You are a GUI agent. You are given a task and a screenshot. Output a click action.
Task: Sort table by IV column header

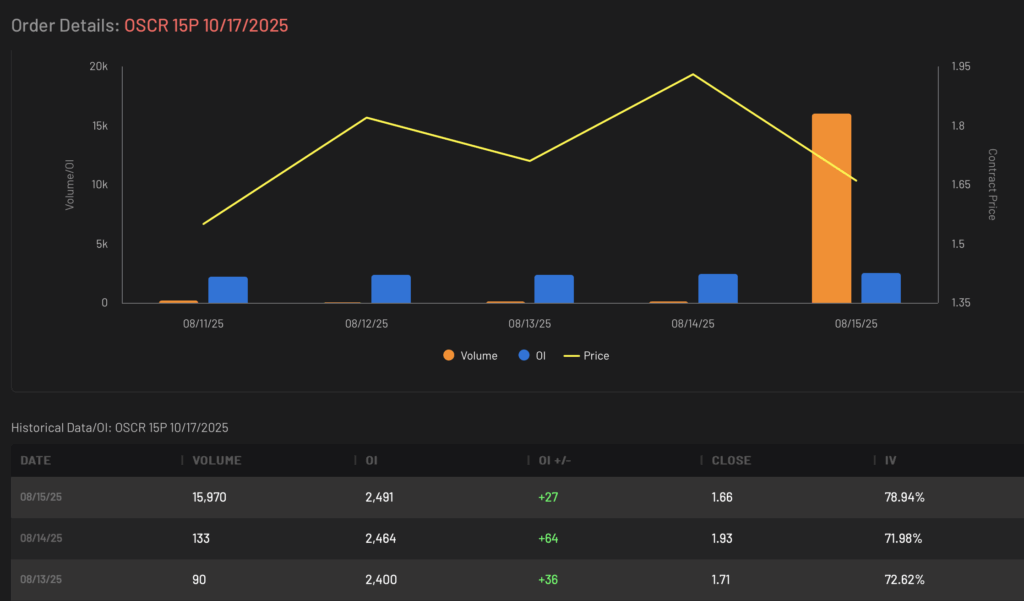[x=890, y=461]
